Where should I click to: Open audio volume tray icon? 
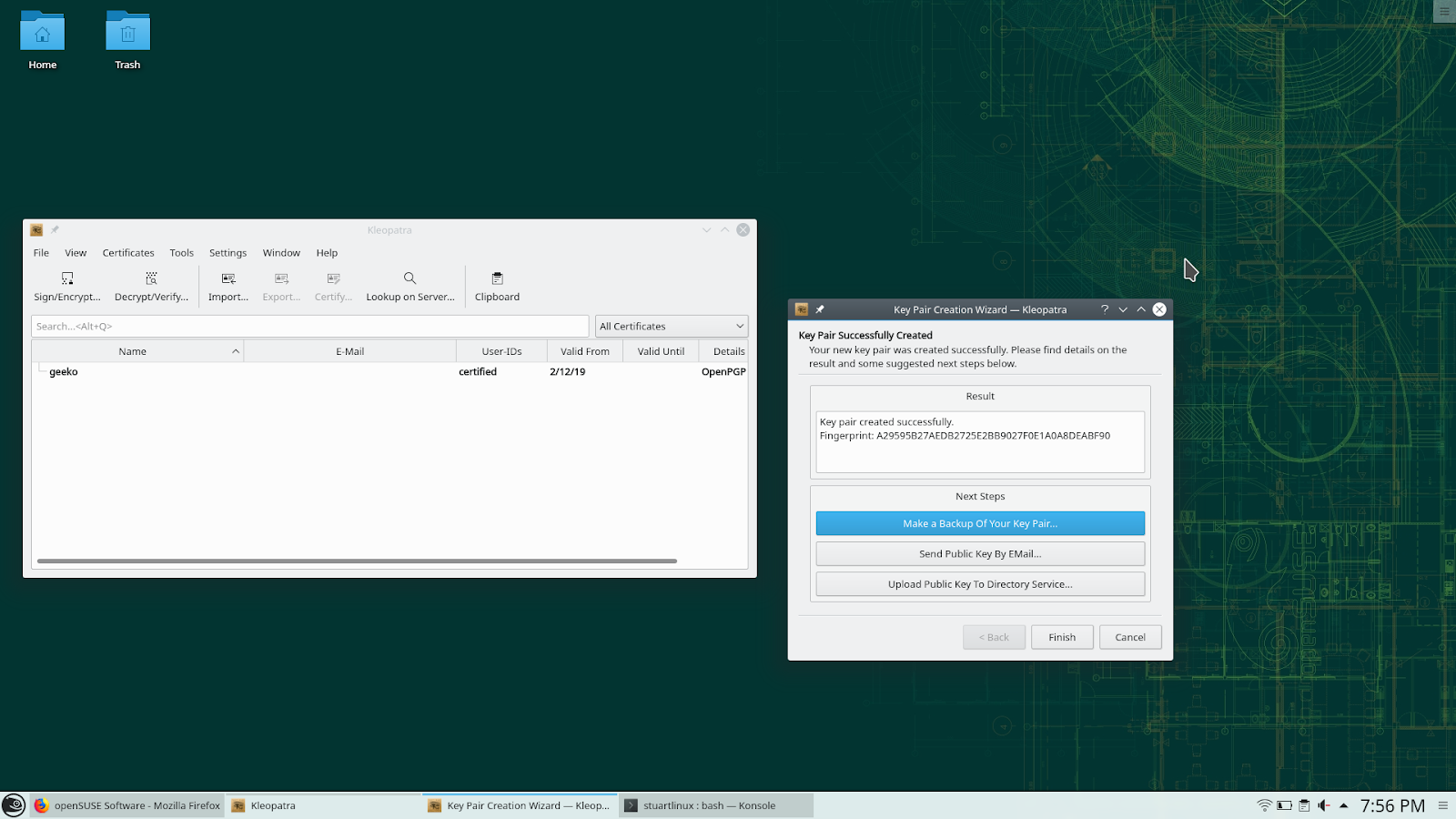click(1324, 805)
